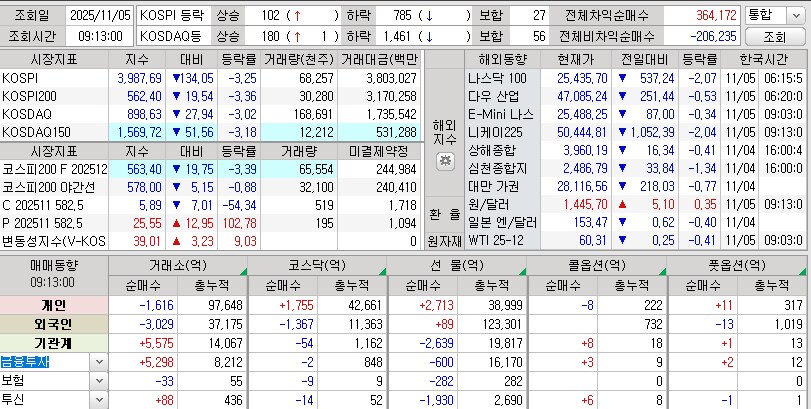Select the KOSDAQ150 row label
Image resolution: width=811 pixels, height=409 pixels.
pyautogui.click(x=36, y=132)
